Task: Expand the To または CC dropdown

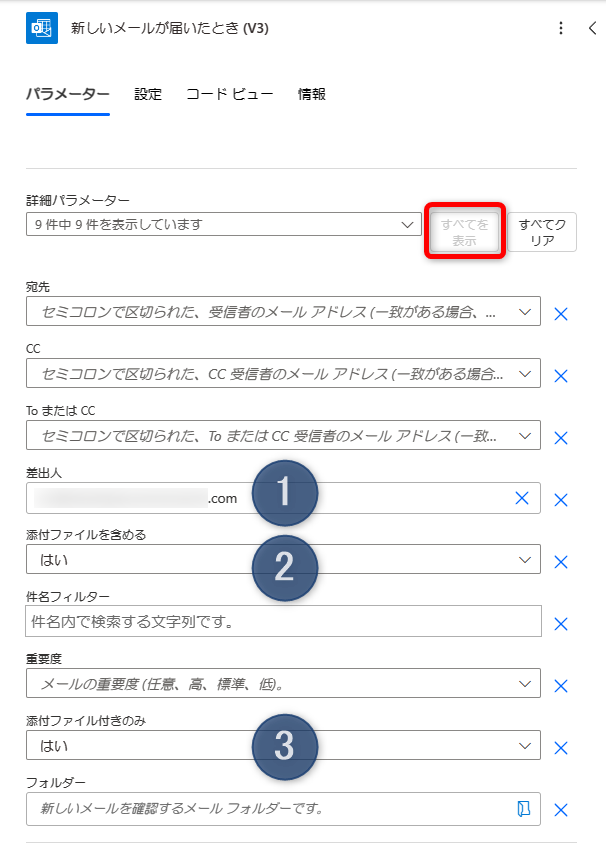Action: (283, 435)
